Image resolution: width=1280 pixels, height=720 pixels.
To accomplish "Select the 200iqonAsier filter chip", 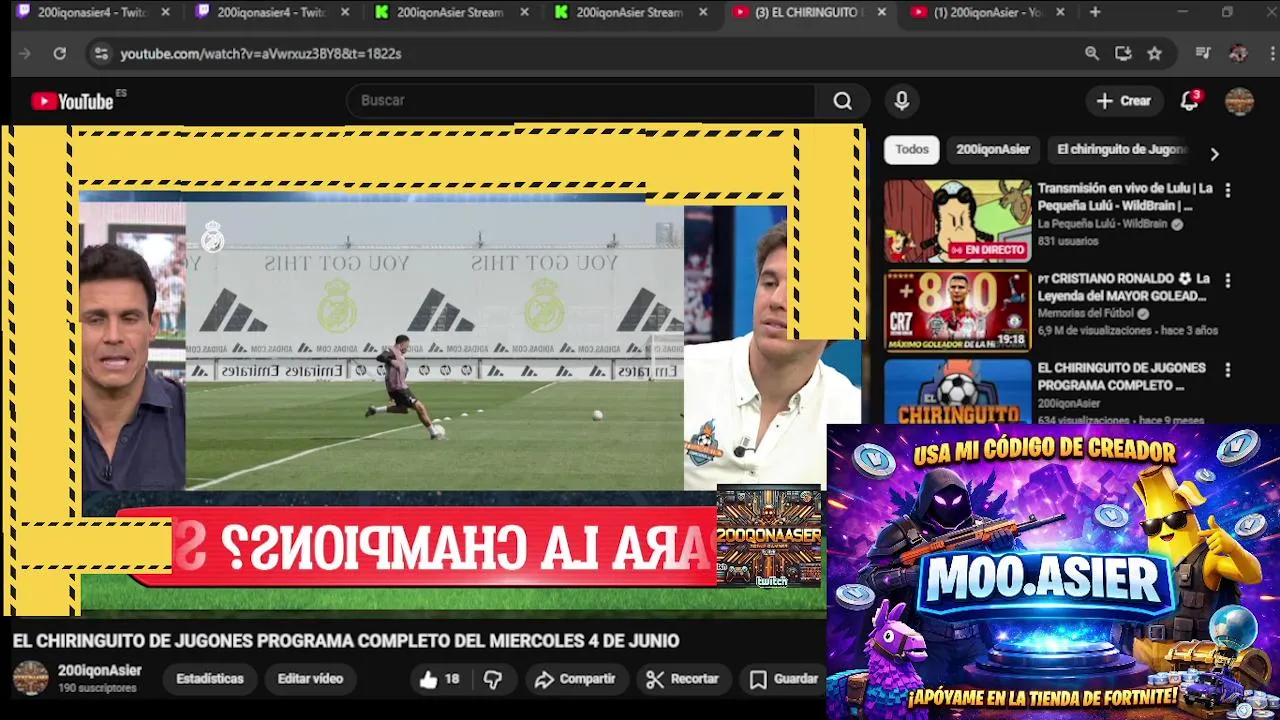I will tap(992, 150).
